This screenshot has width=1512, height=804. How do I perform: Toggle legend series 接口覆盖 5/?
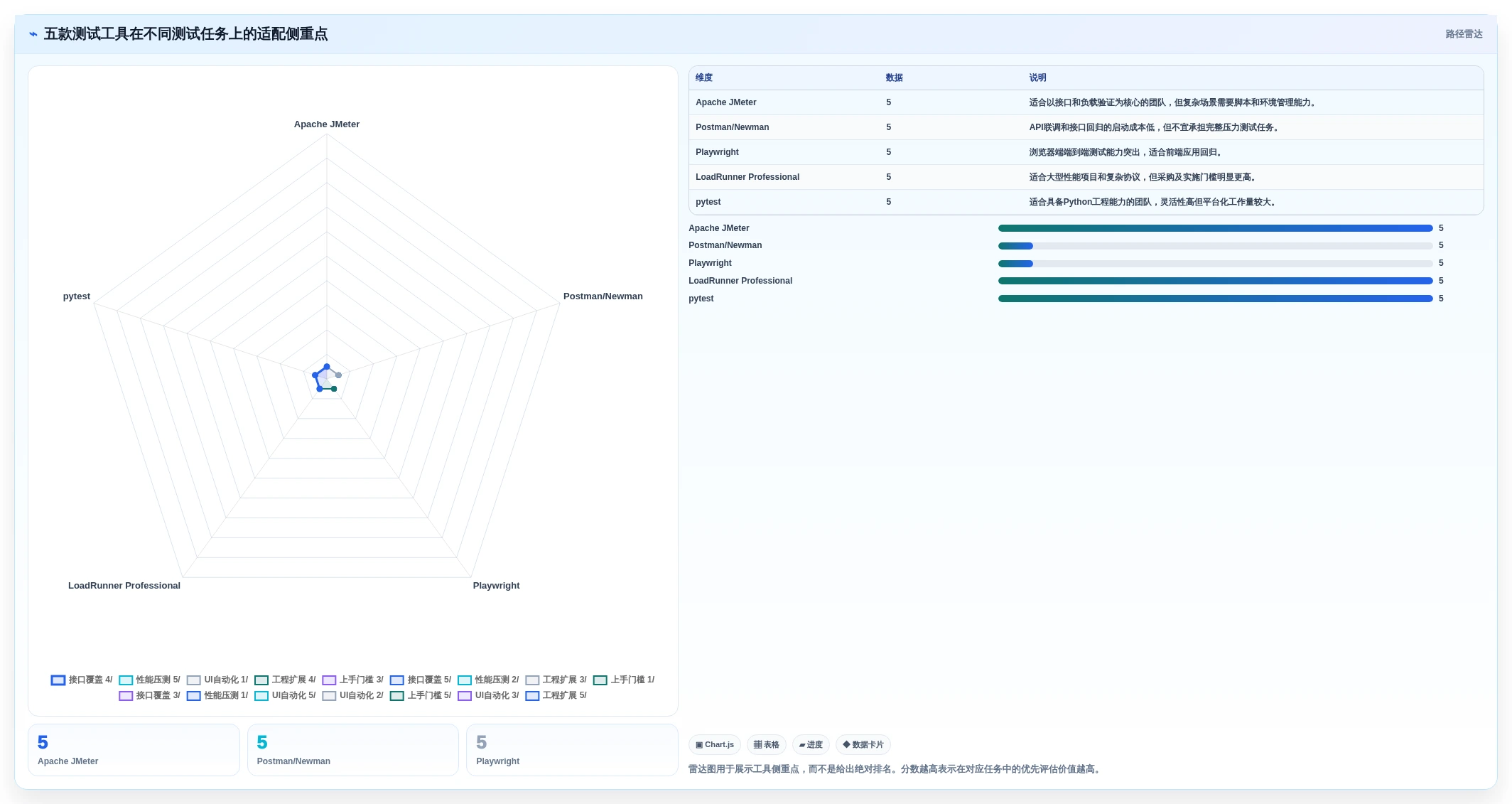coord(421,680)
